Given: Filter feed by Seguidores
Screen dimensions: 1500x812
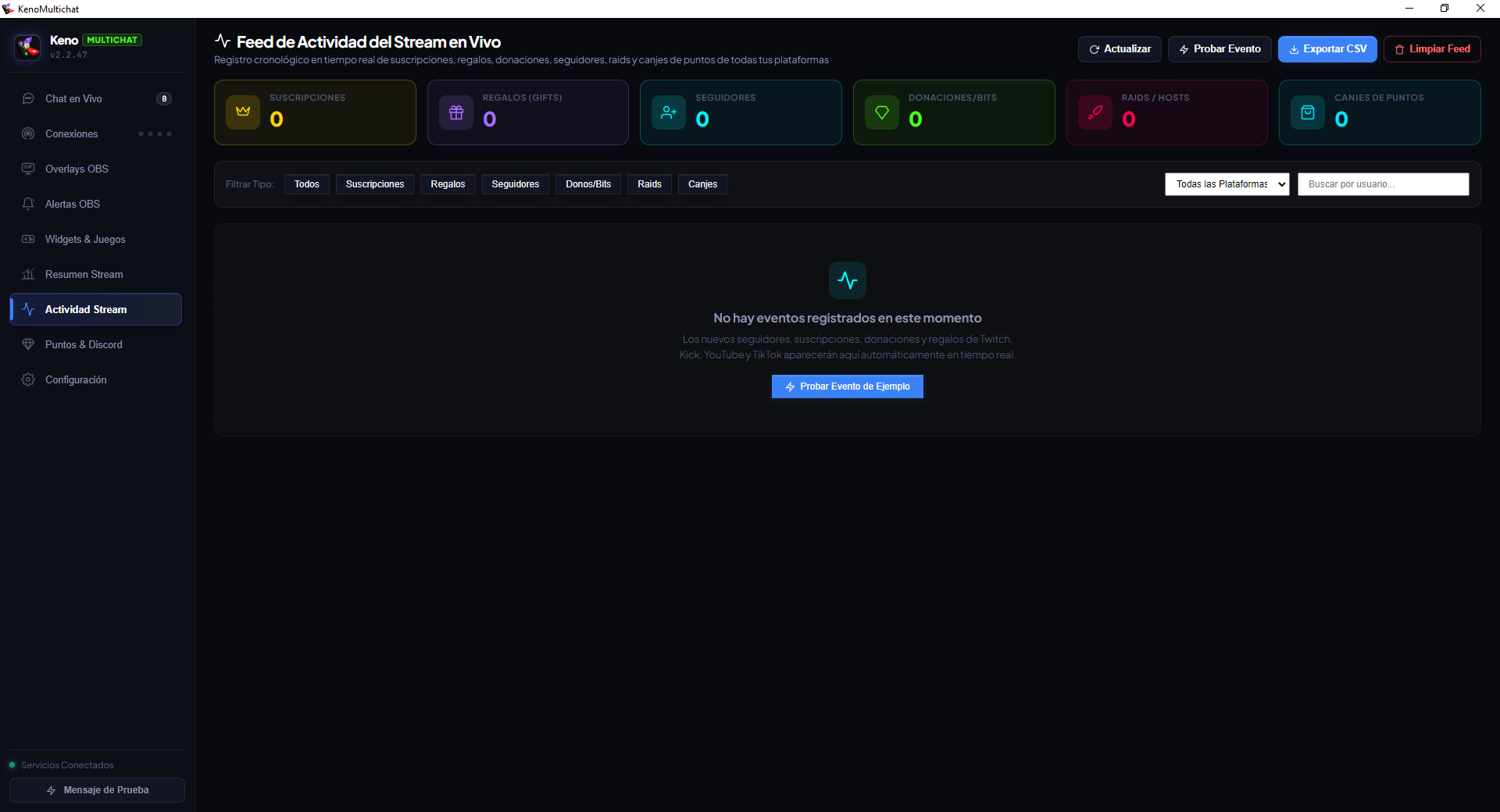Looking at the screenshot, I should pos(516,184).
